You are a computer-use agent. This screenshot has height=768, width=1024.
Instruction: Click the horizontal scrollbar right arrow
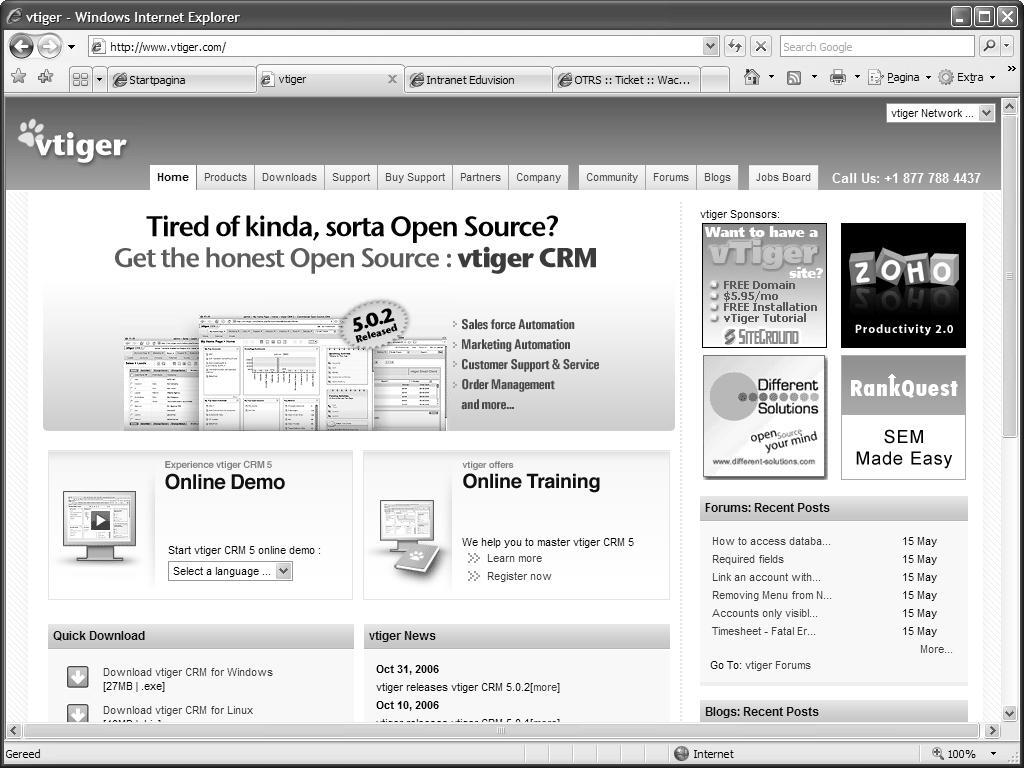[992, 730]
